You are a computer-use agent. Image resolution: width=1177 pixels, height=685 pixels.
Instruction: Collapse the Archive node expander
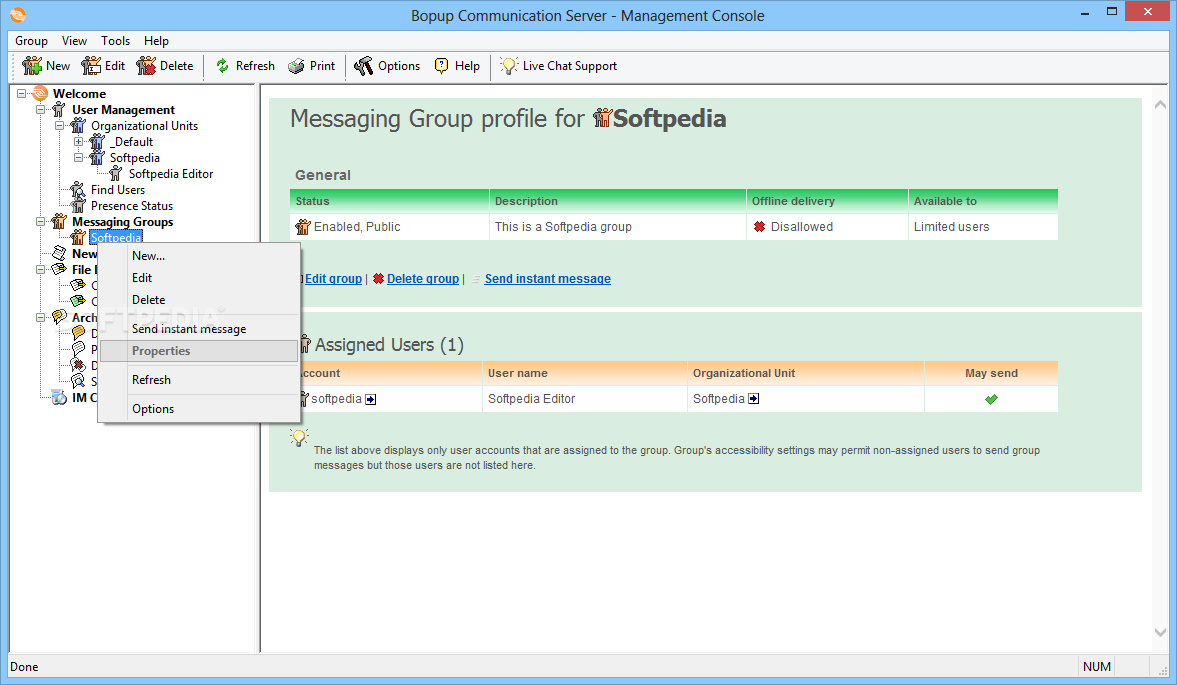tap(41, 317)
